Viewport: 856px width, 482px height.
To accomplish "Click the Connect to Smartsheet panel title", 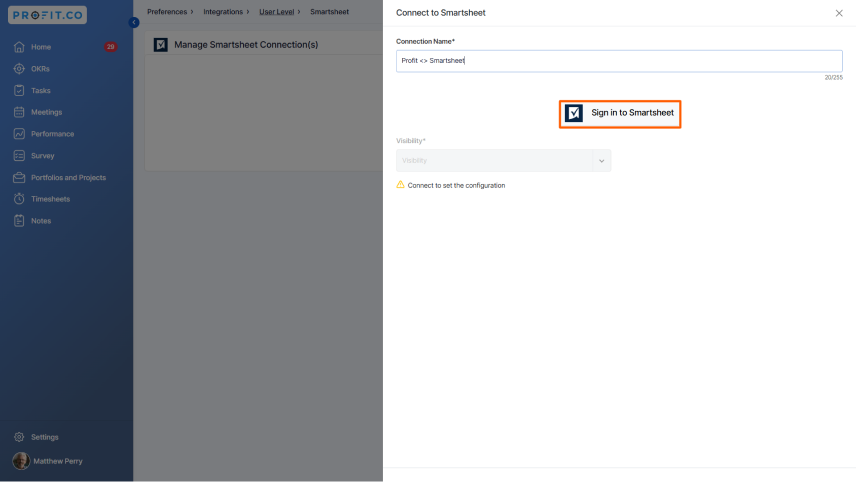I will (x=441, y=13).
